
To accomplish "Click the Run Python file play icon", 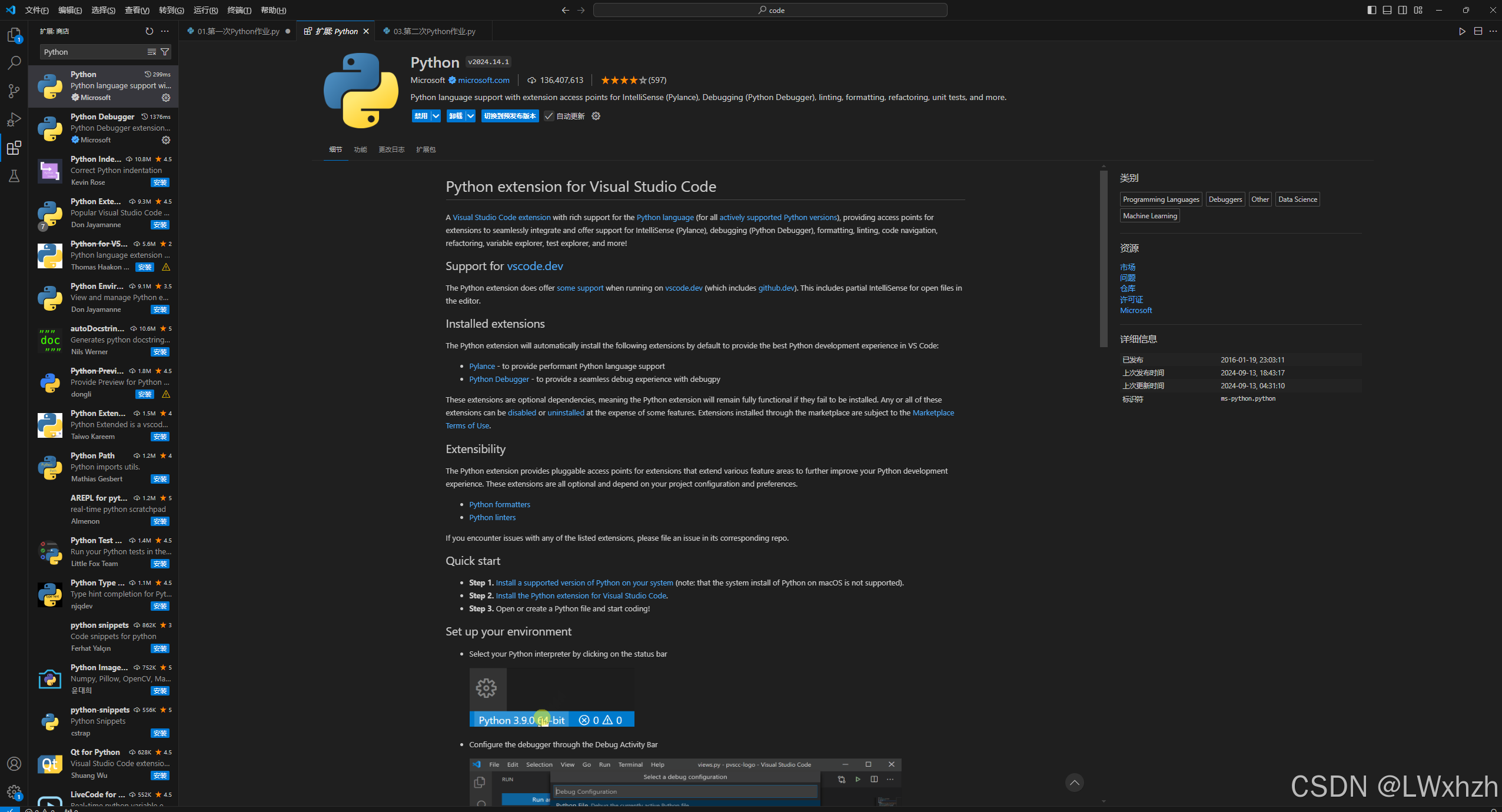I will pyautogui.click(x=1462, y=31).
